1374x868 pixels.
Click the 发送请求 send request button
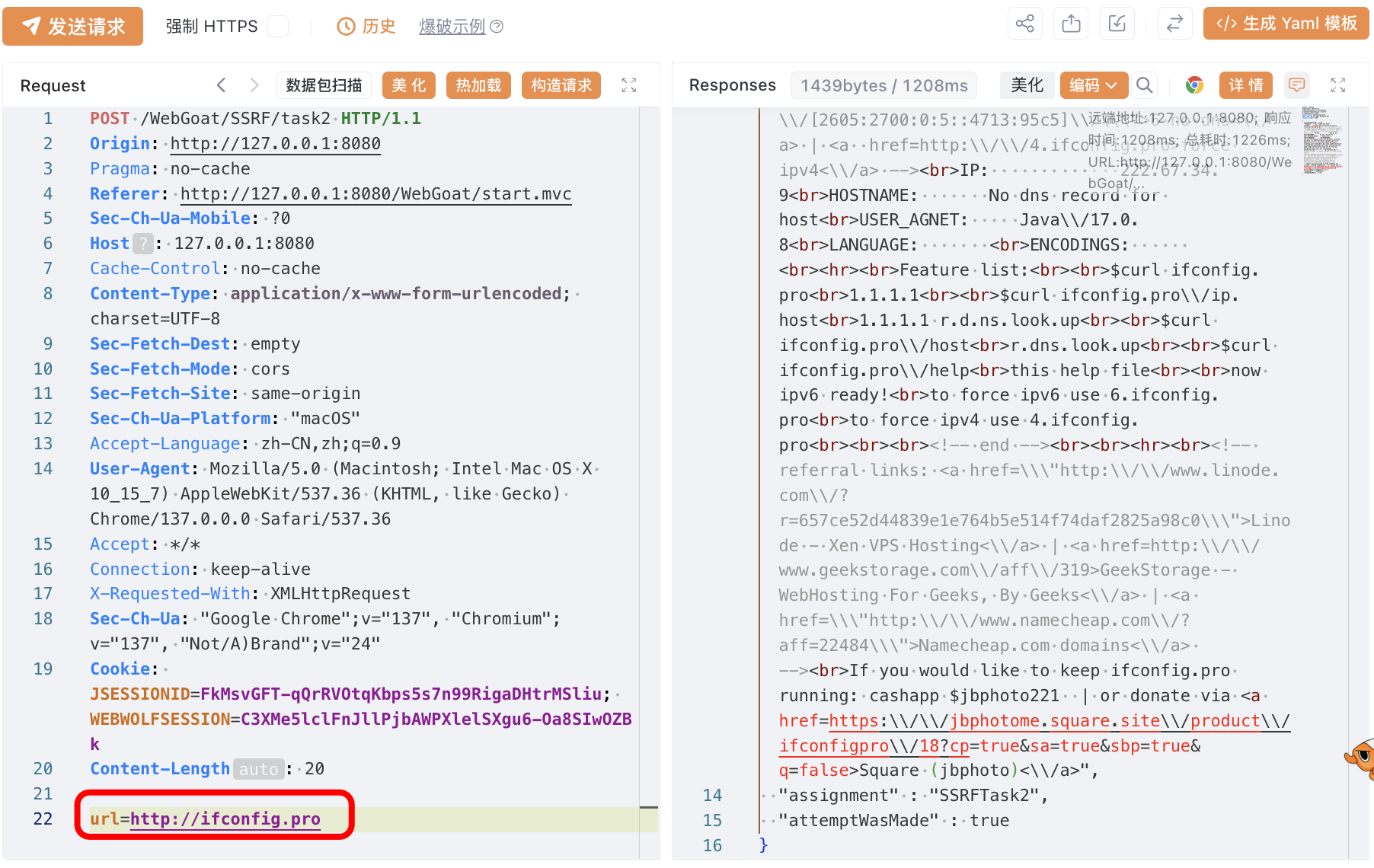point(72,27)
